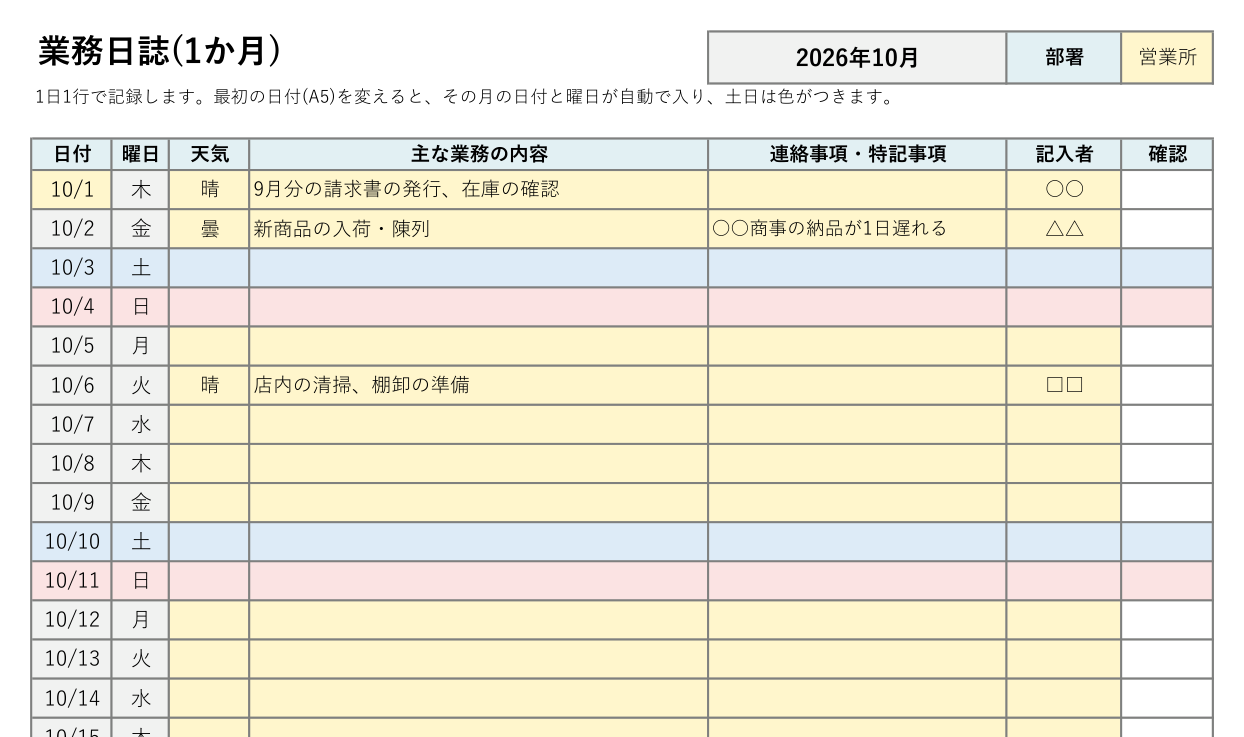Click the 営業所 department value cell
Screen dimensions: 1244x737
click(x=1167, y=57)
